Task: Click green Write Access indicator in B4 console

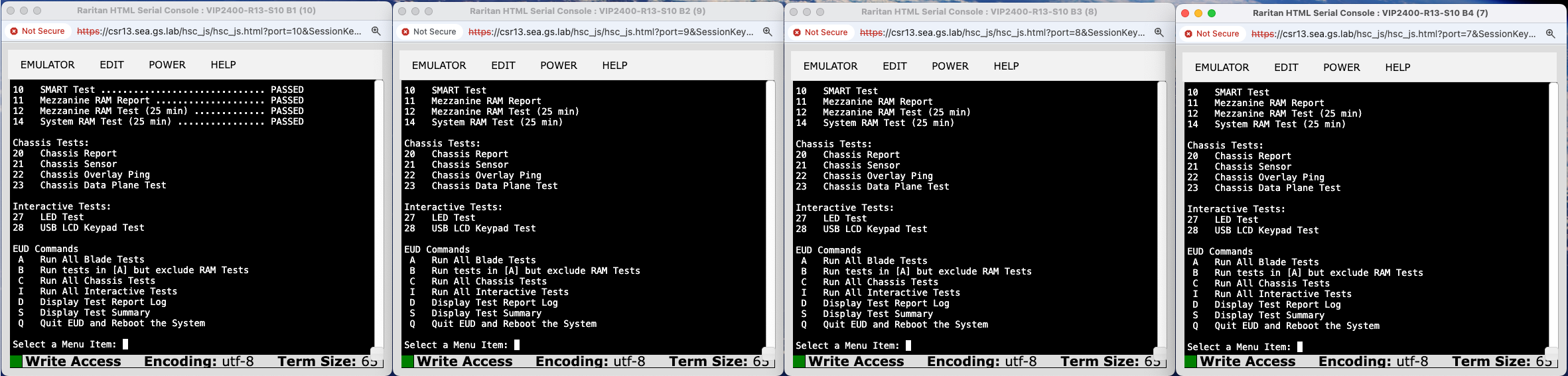Action: coord(1191,361)
